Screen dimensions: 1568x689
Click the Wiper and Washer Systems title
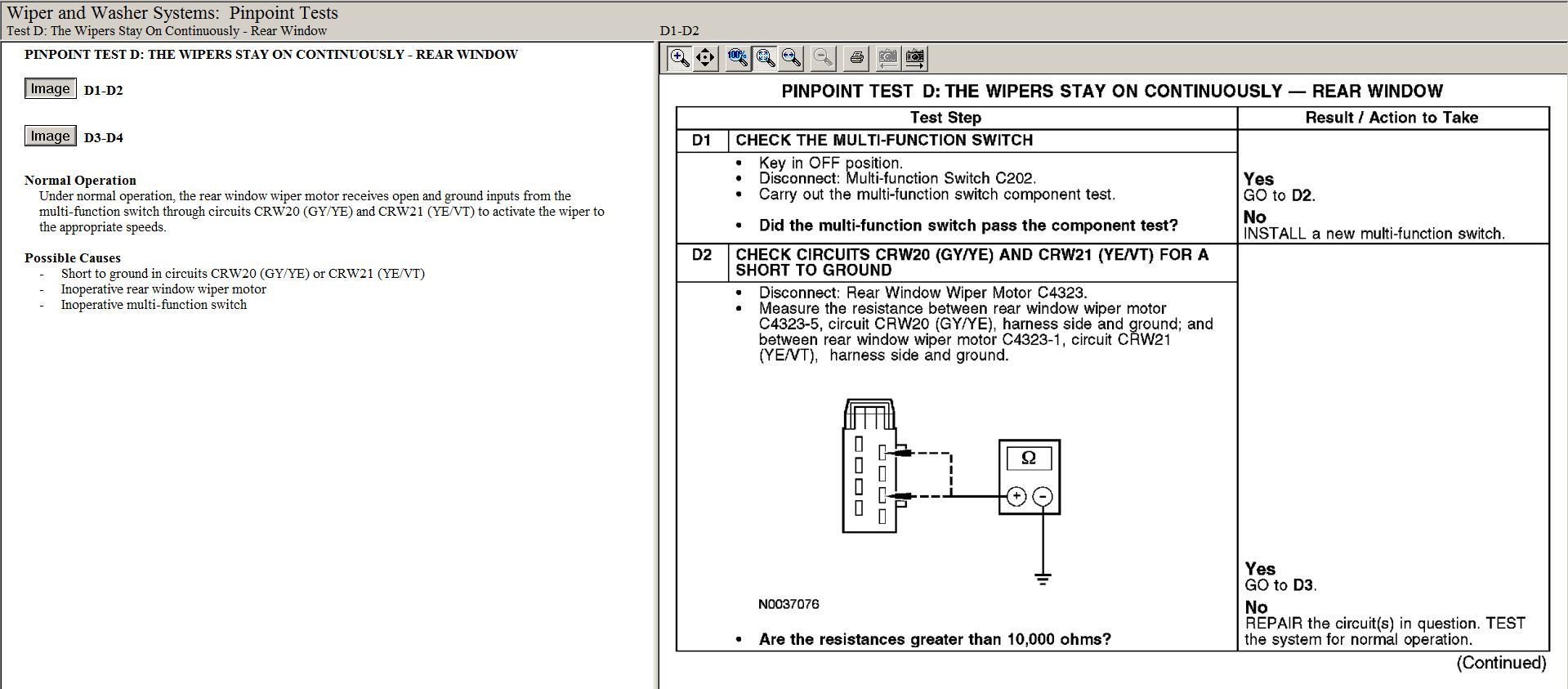click(172, 13)
